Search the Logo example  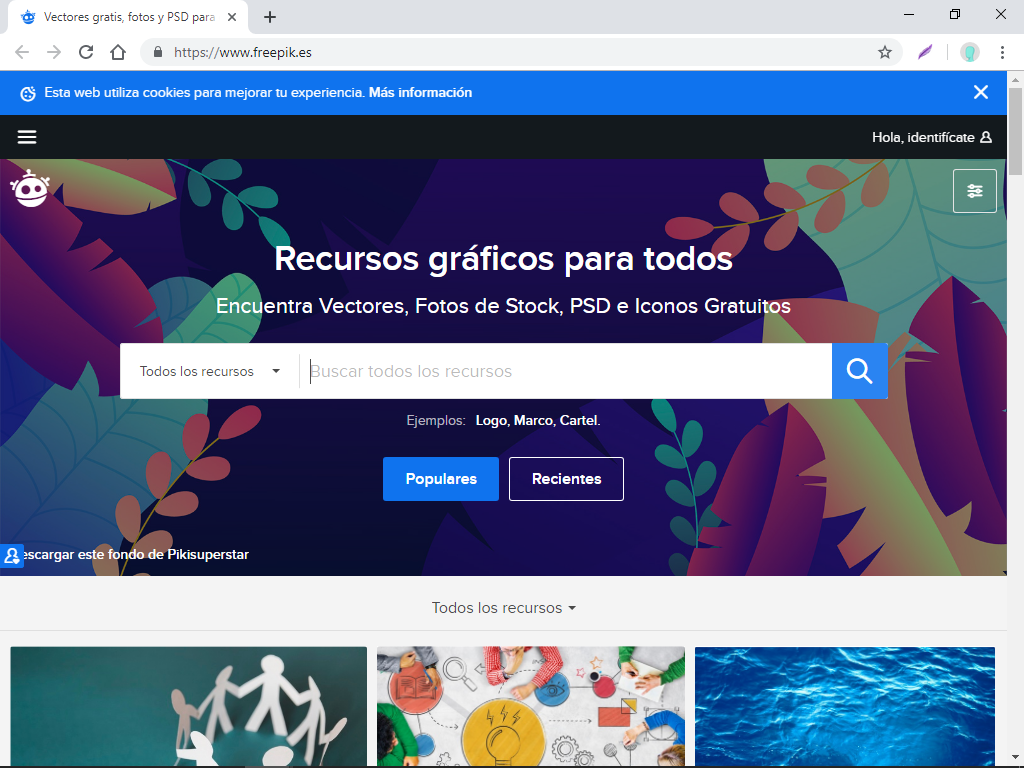pos(491,421)
